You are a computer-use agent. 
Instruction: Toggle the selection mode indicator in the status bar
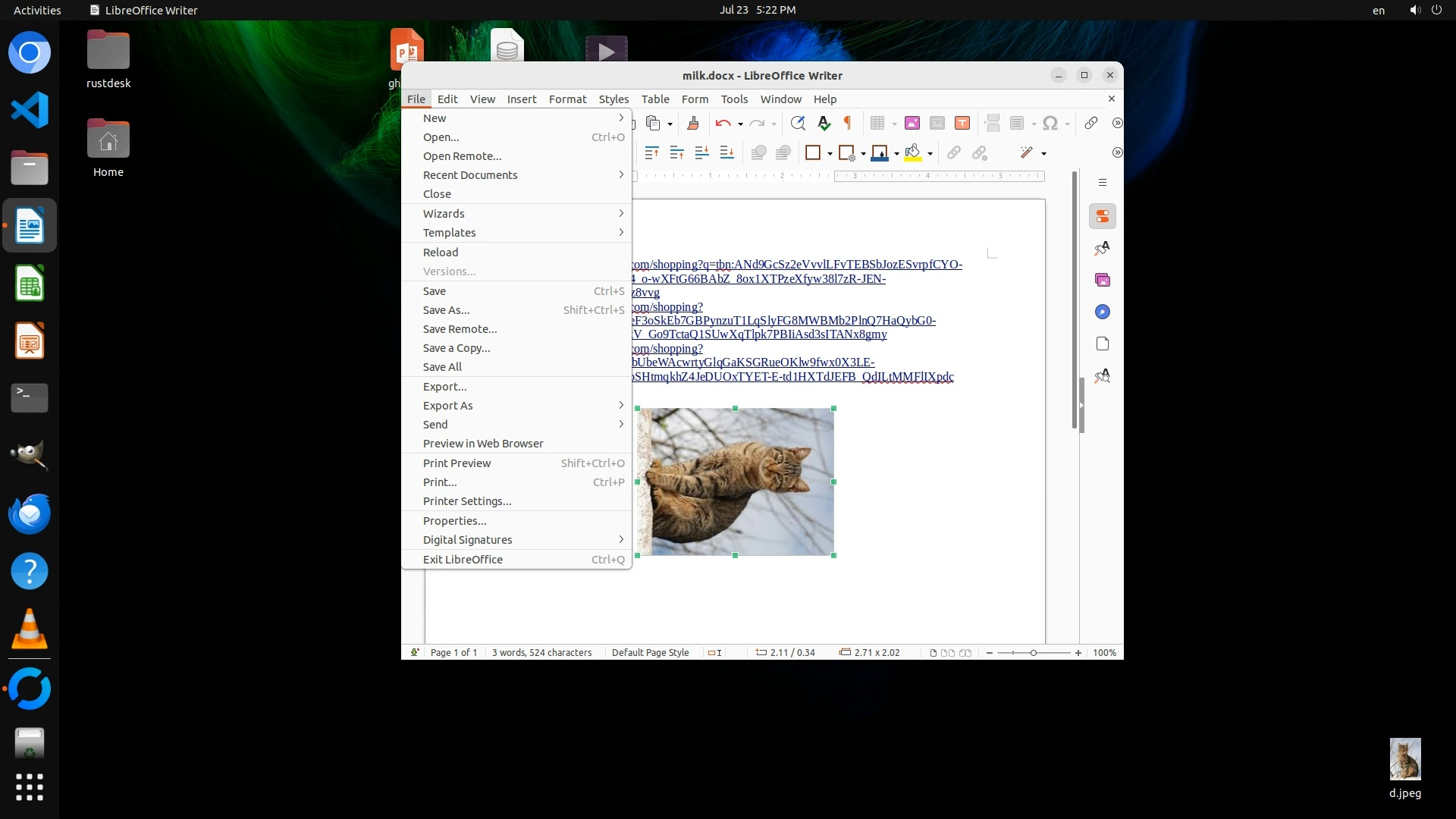tap(714, 653)
